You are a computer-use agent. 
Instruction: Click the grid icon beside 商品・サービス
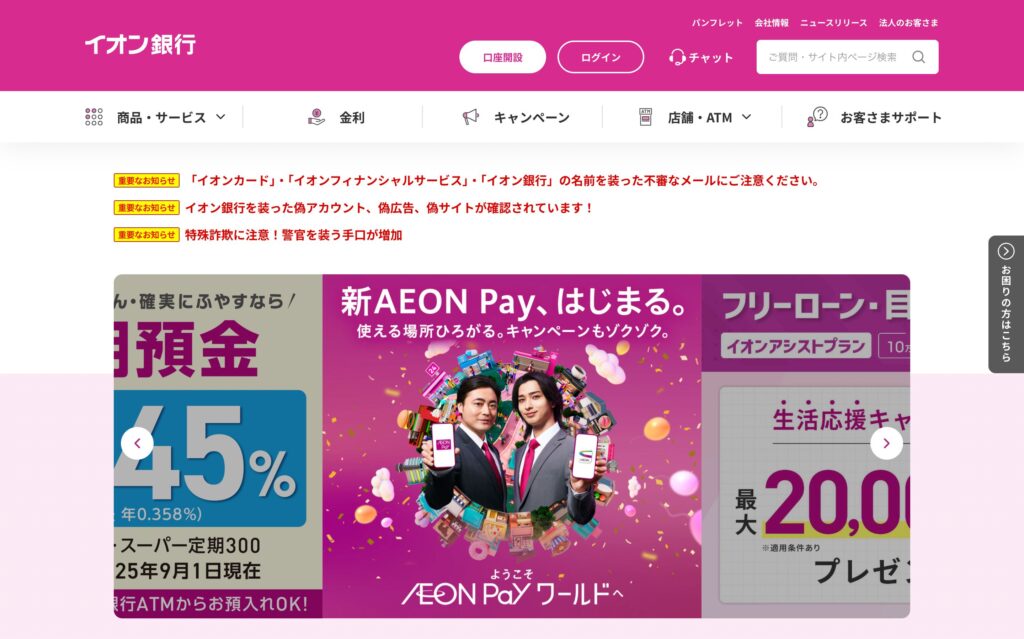point(94,117)
